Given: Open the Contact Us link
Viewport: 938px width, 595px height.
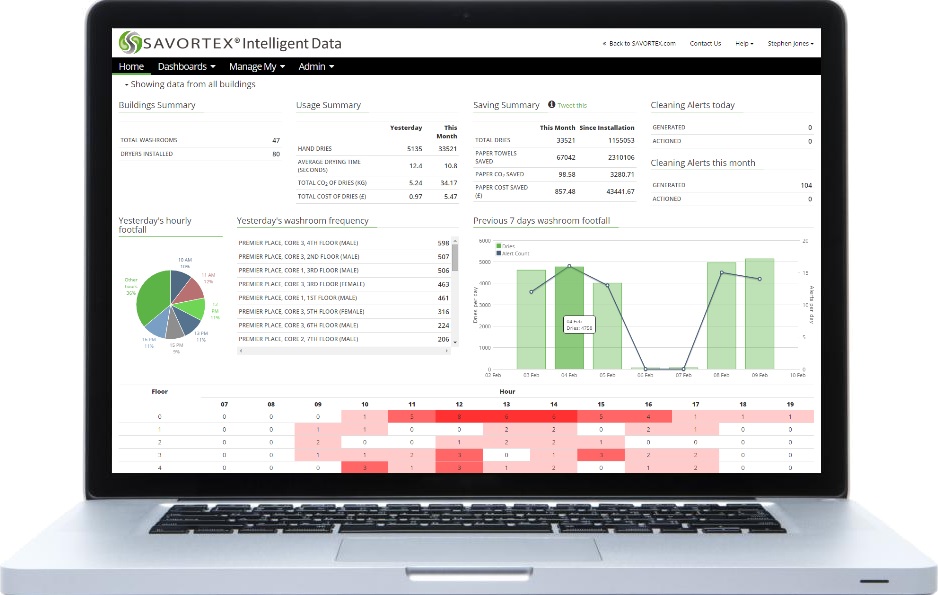Looking at the screenshot, I should tap(705, 43).
